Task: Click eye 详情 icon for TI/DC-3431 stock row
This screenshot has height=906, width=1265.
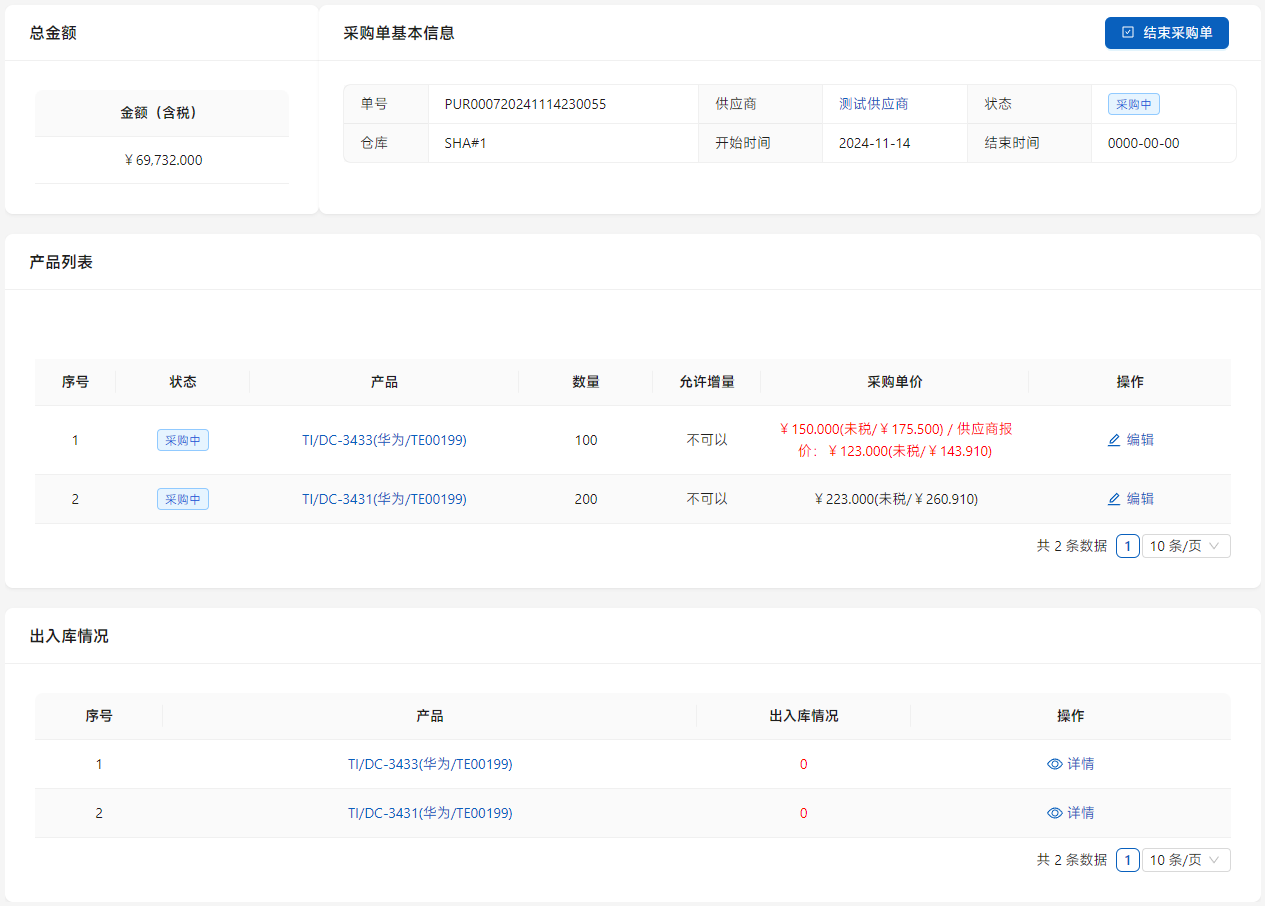Action: point(1054,813)
